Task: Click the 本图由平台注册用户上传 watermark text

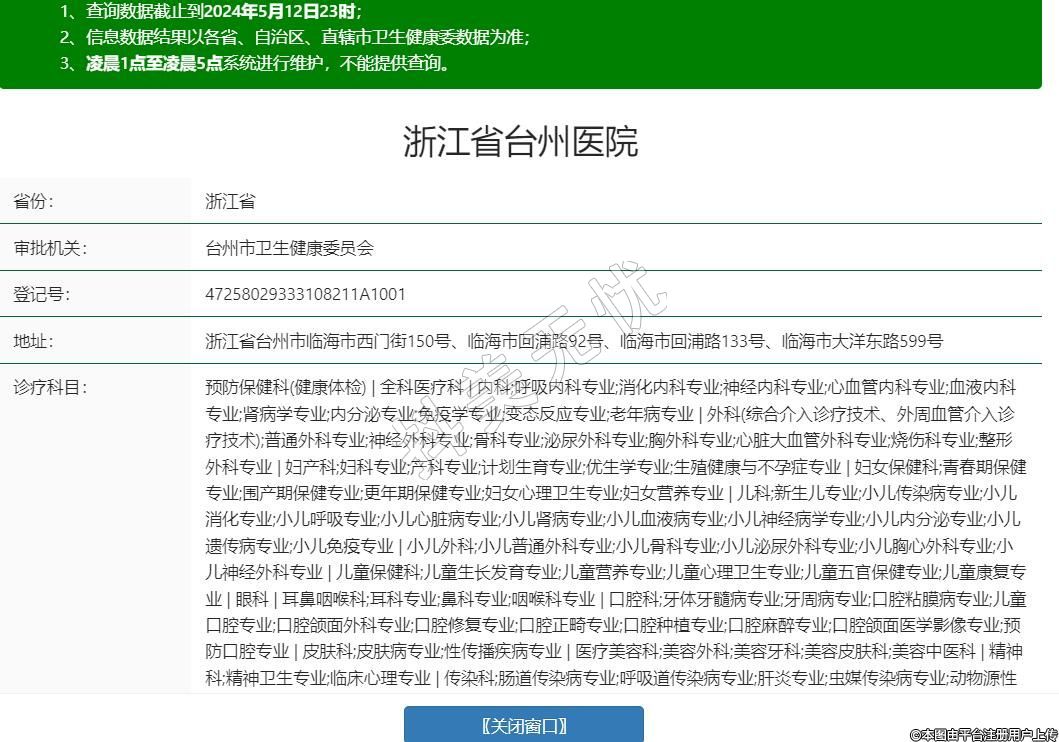Action: pyautogui.click(x=982, y=734)
